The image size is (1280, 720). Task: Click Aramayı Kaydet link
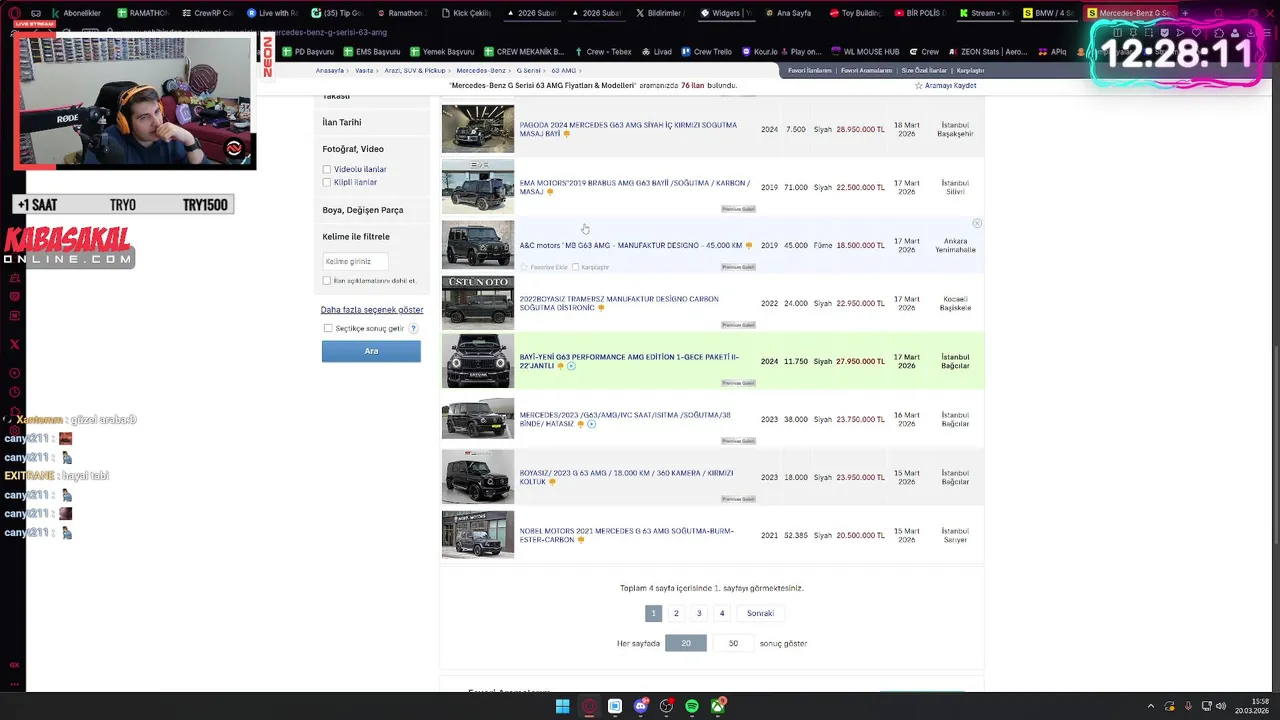[950, 86]
